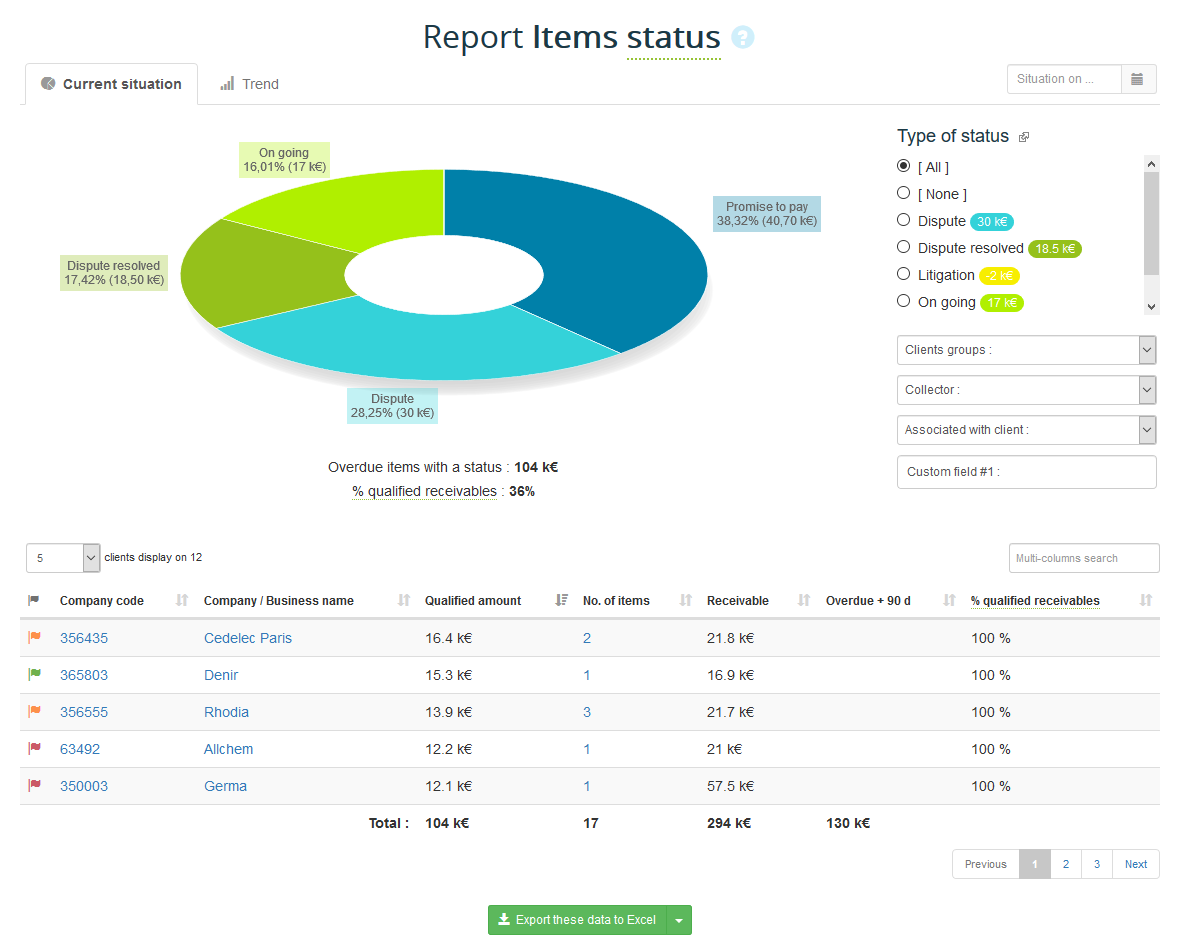Image resolution: width=1178 pixels, height=943 pixels.
Task: Click the % qualified receivables label below chart
Action: pyautogui.click(x=424, y=491)
